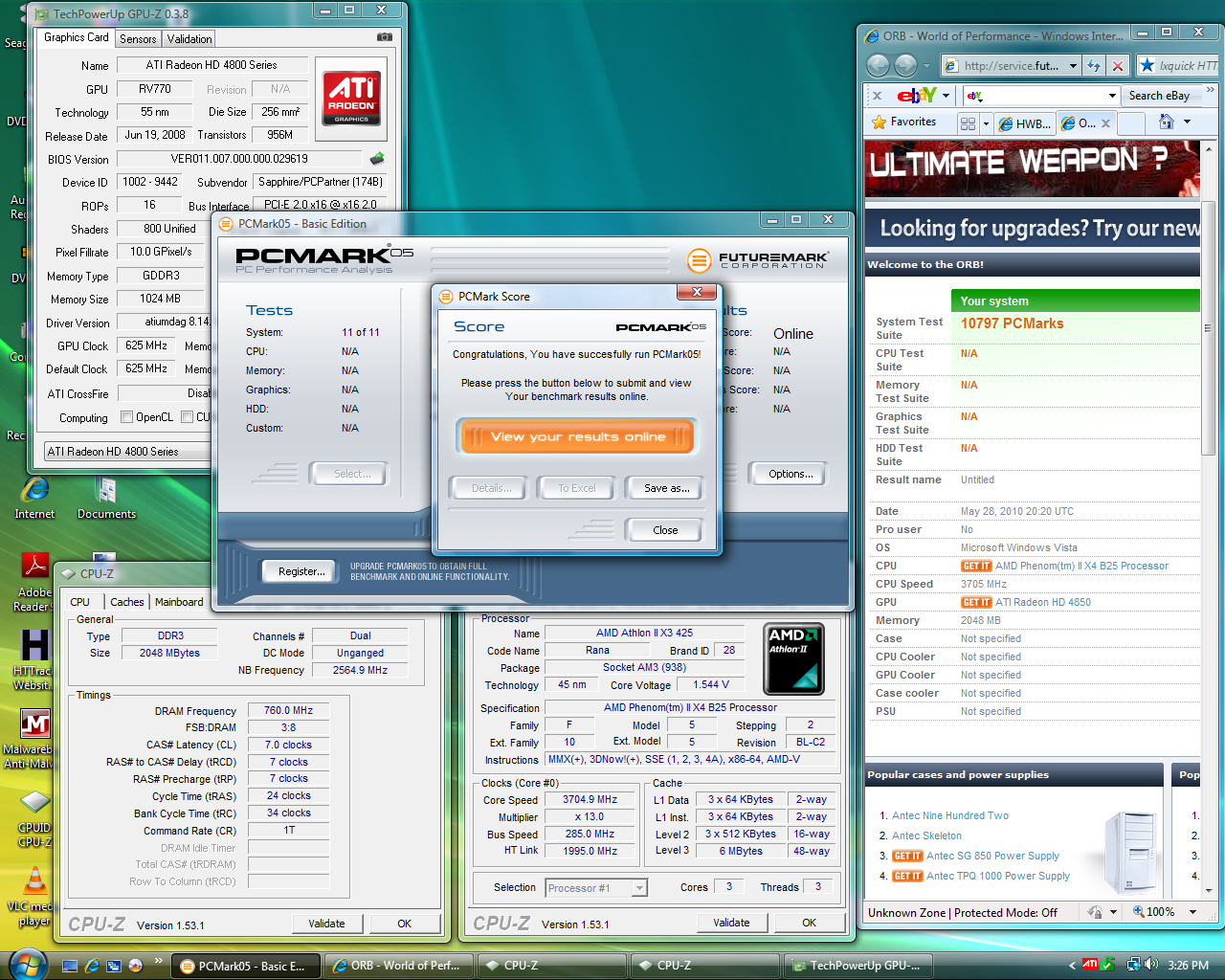Click Close in PCMark Score dialog
The height and width of the screenshot is (980, 1225).
665,530
